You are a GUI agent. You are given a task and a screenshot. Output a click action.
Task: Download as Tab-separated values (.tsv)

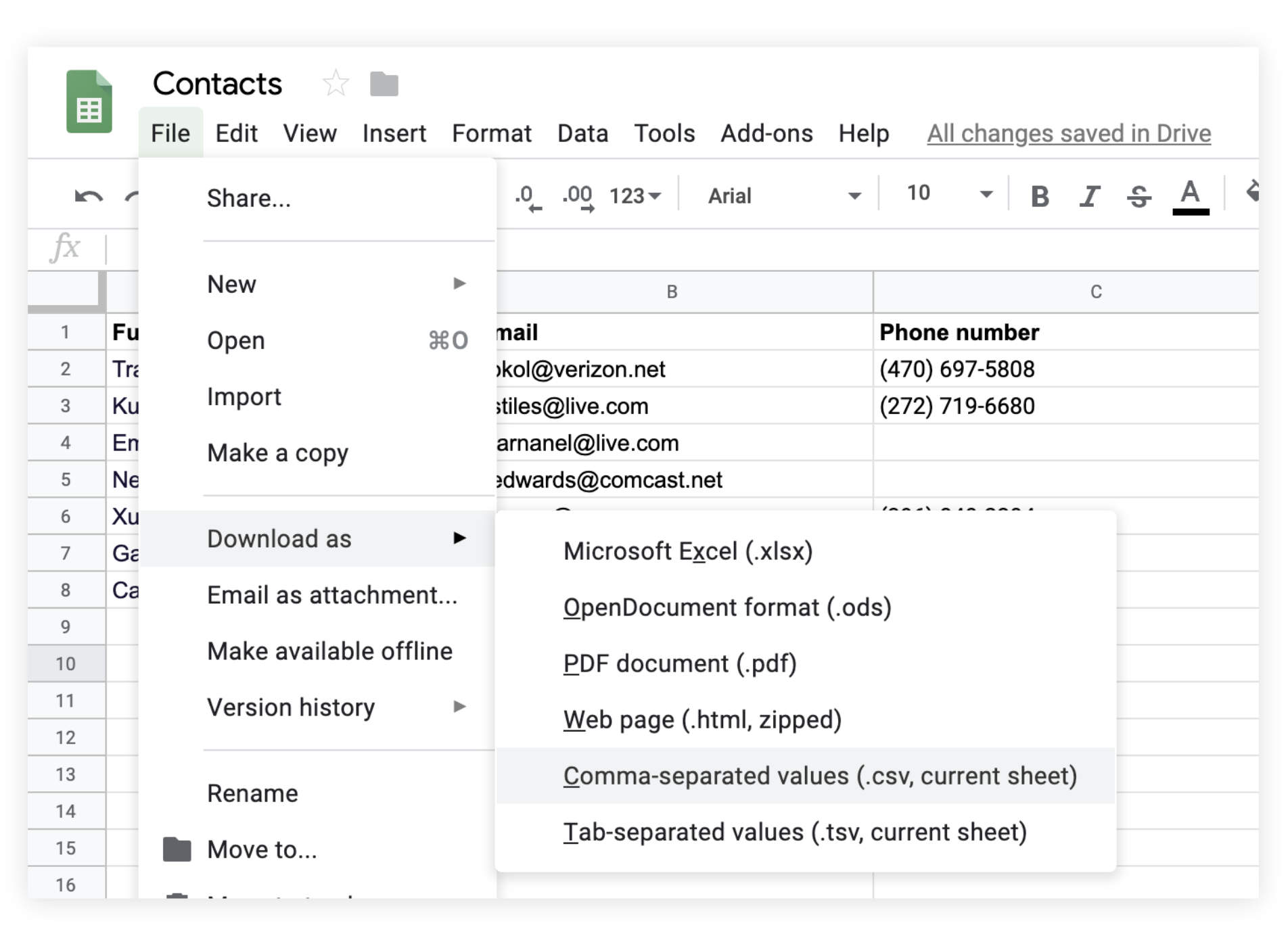(805, 832)
